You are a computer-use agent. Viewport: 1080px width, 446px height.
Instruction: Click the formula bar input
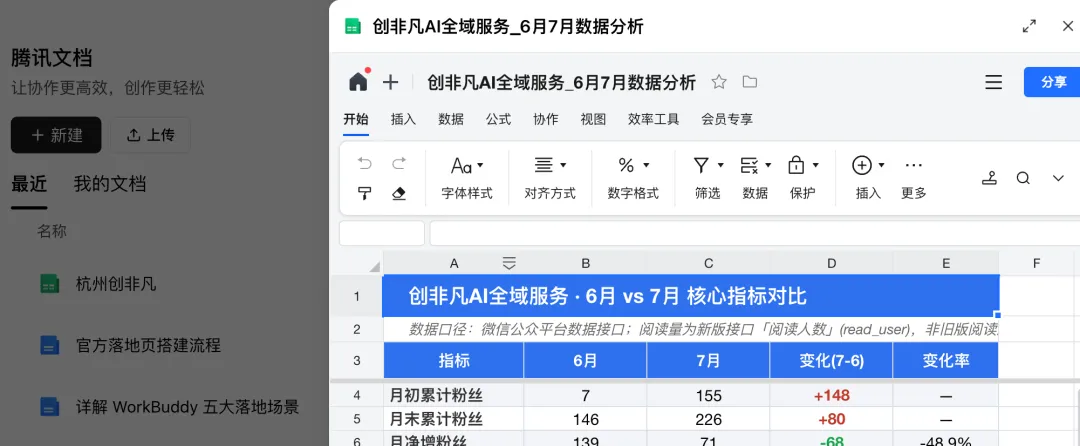point(754,234)
